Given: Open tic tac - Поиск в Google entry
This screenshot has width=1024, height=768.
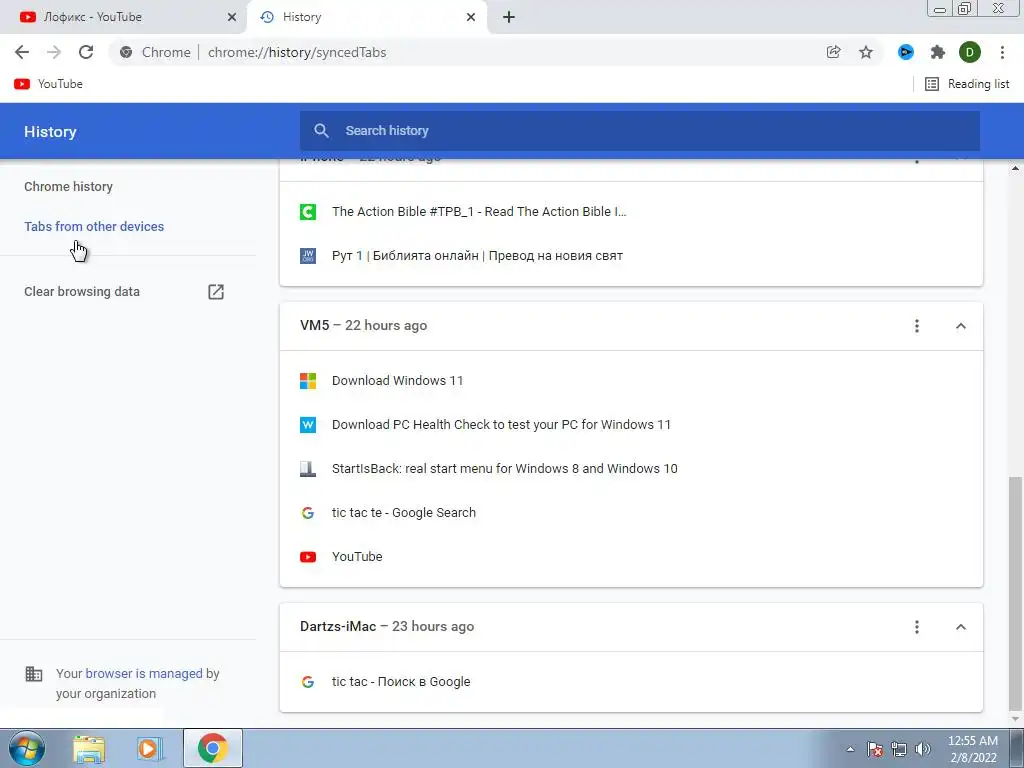Looking at the screenshot, I should [x=401, y=682].
